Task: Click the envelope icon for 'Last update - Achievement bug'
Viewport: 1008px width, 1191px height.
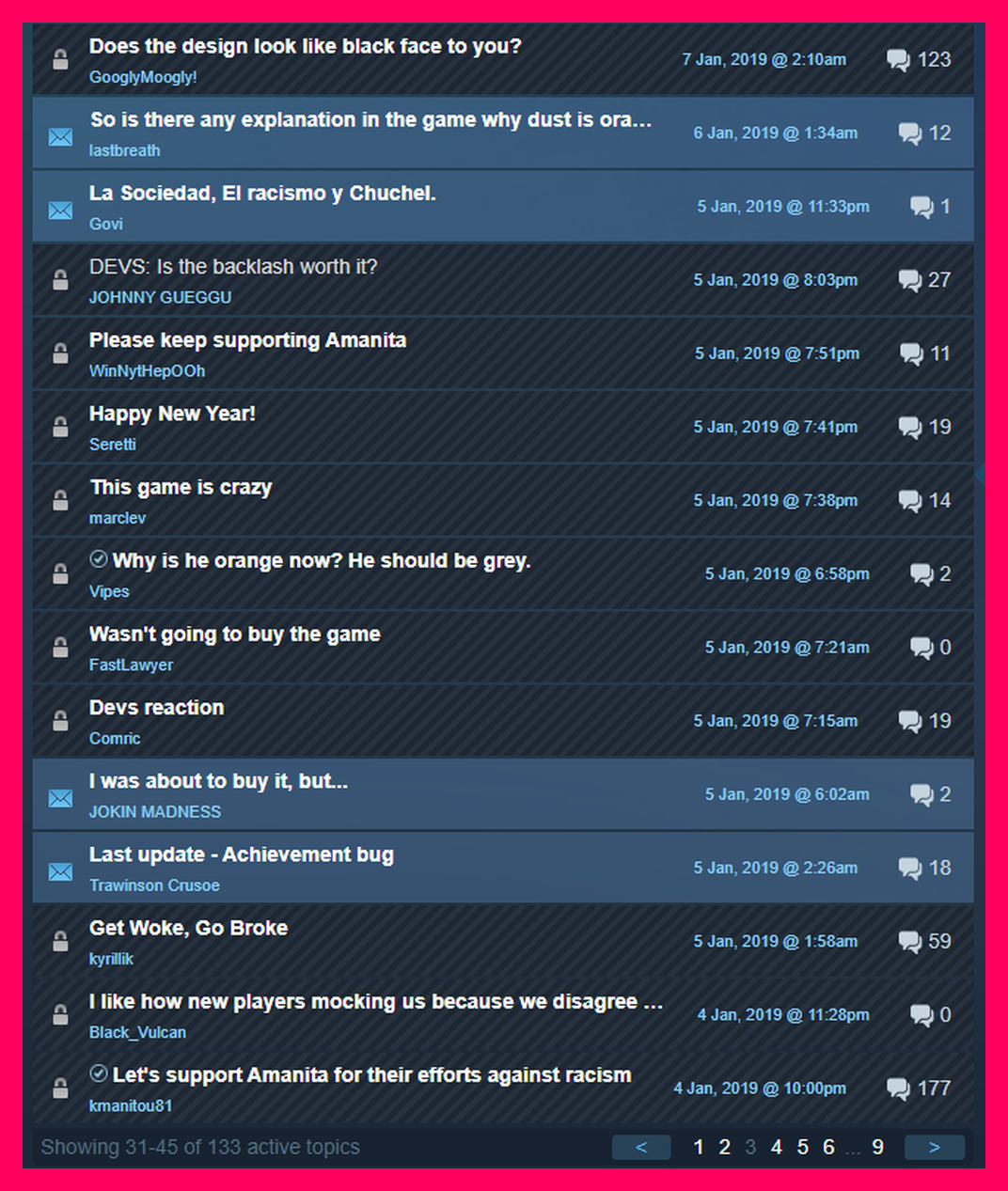Action: [x=60, y=872]
